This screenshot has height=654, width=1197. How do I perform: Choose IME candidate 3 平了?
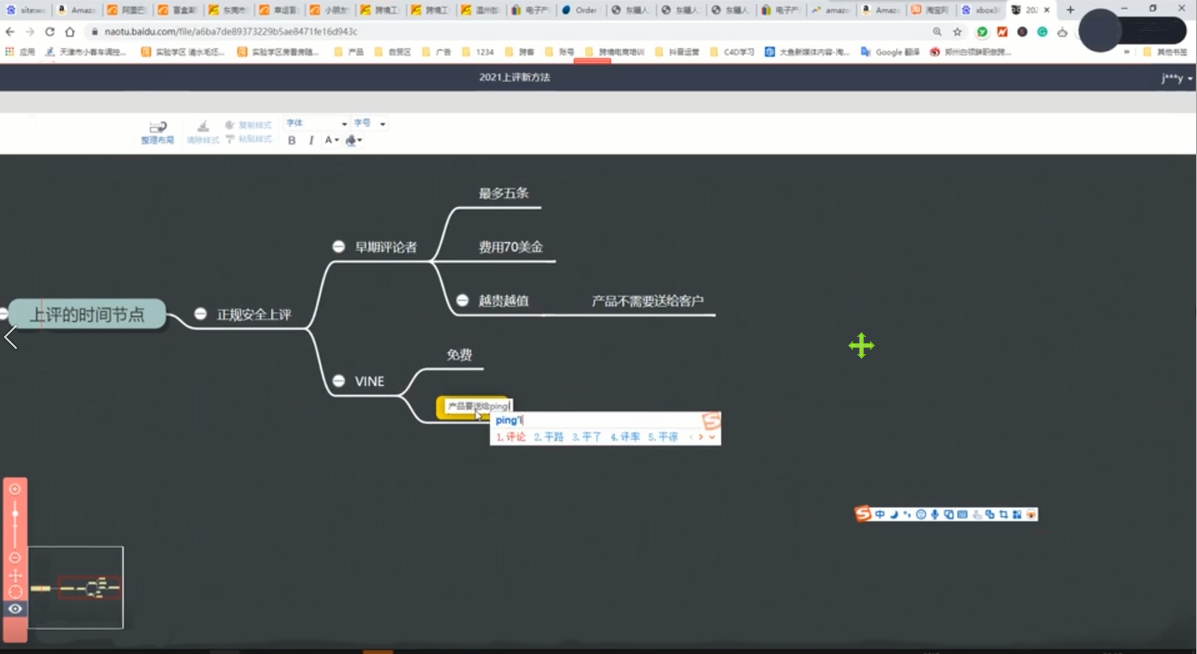pos(587,437)
